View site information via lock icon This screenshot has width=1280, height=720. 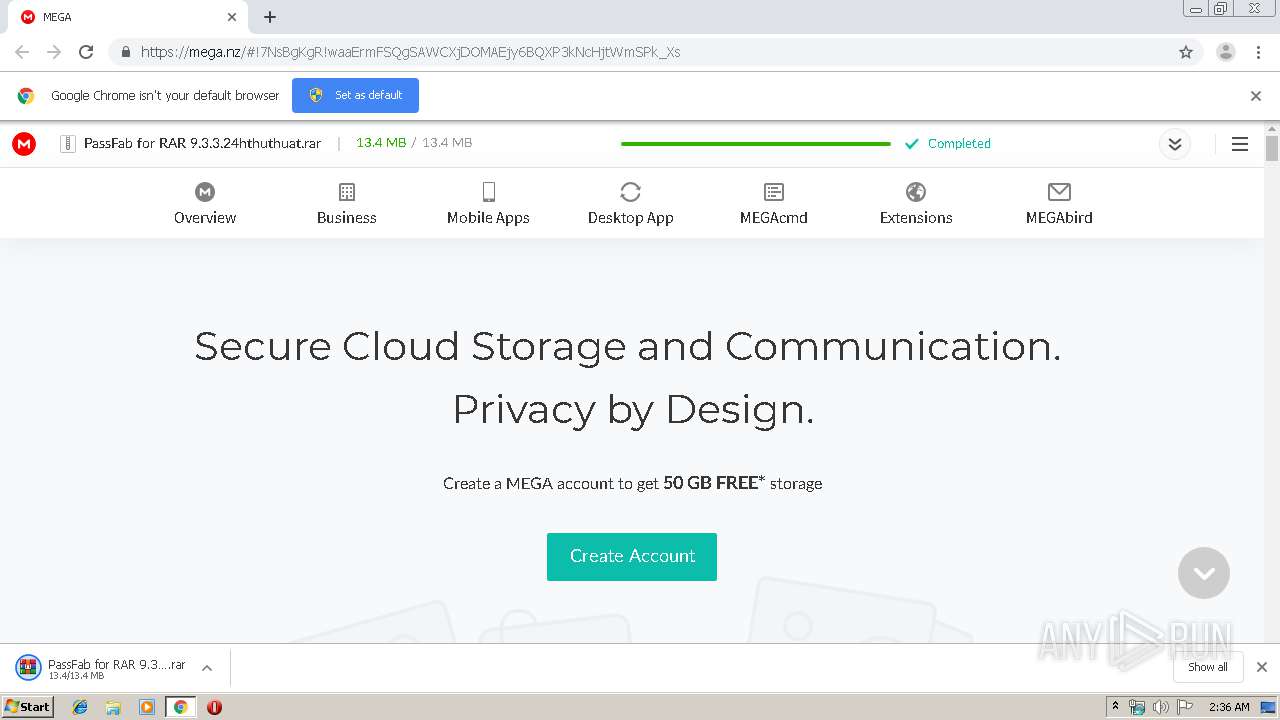125,52
